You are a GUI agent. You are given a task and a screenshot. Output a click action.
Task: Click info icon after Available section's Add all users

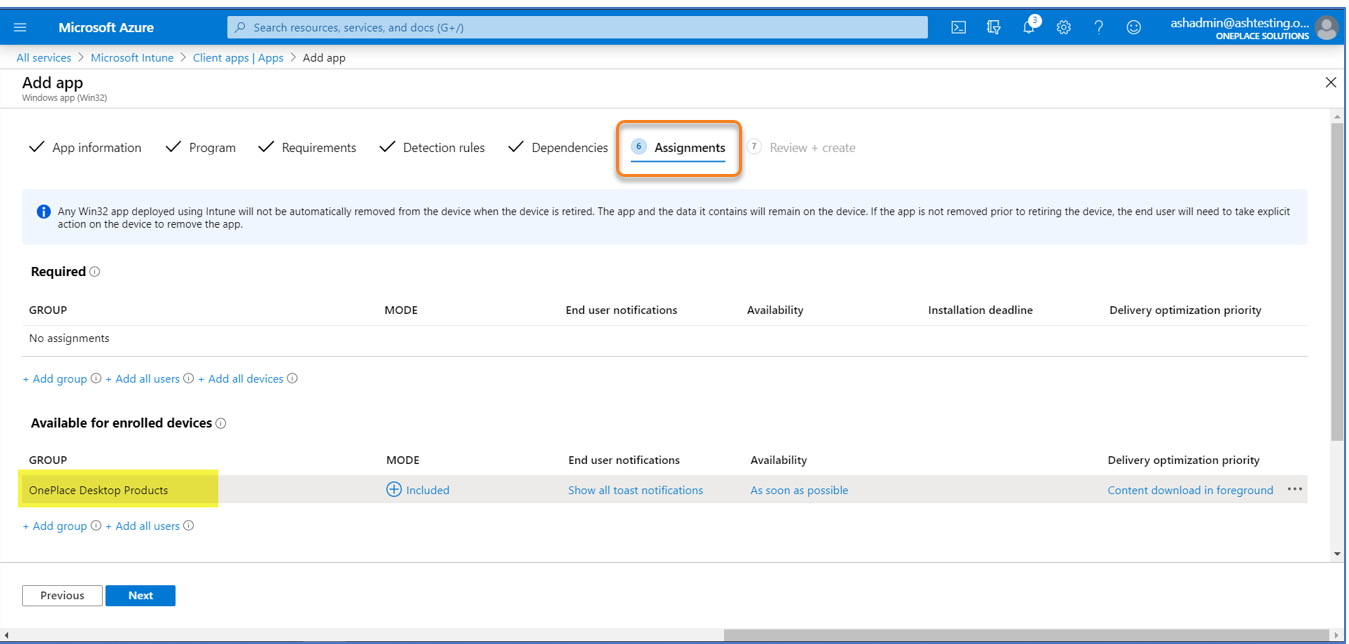[189, 526]
